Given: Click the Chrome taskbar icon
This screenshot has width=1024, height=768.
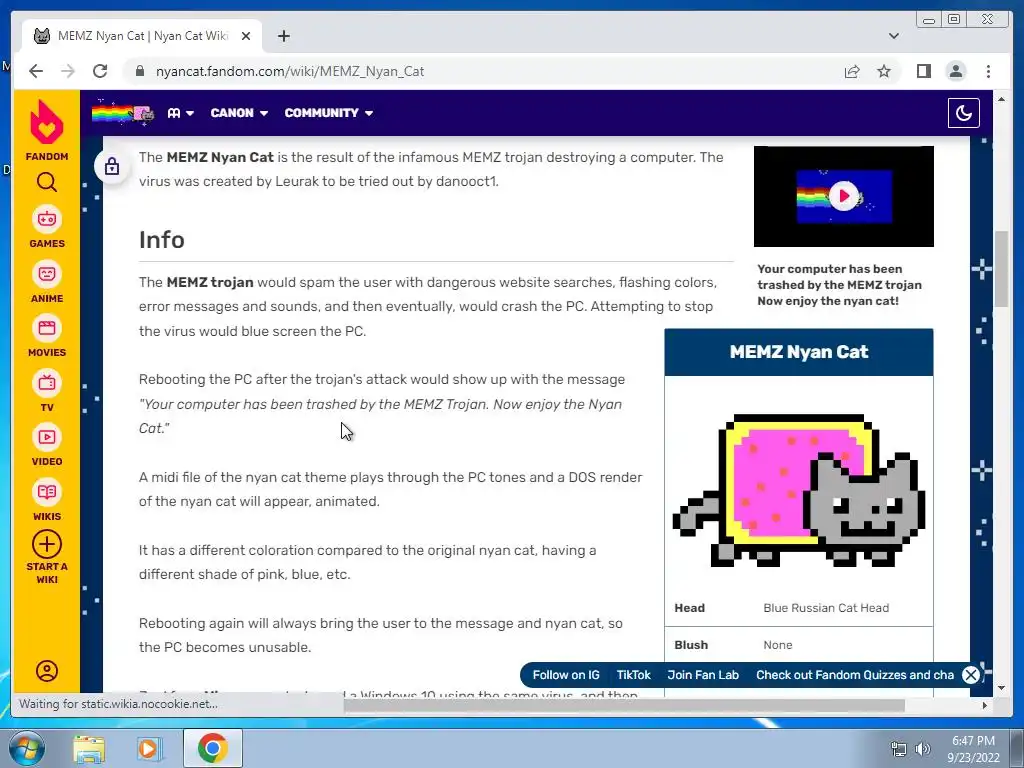Looking at the screenshot, I should [212, 748].
